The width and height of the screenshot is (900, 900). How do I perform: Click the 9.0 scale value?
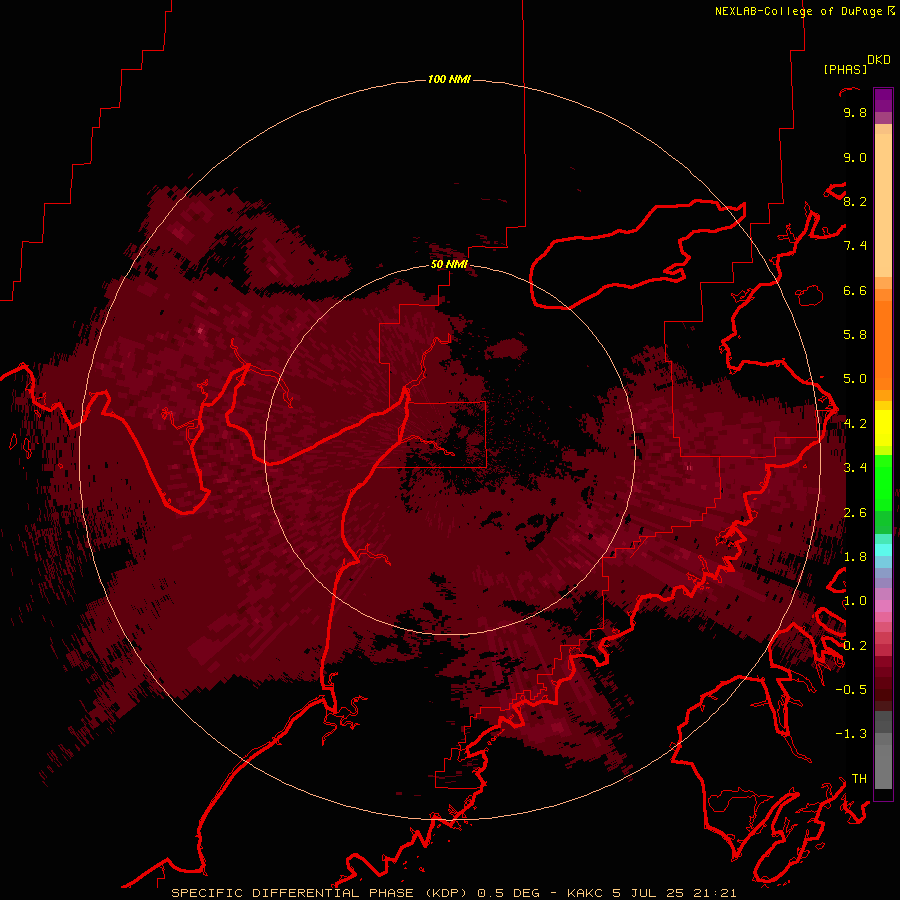(855, 157)
